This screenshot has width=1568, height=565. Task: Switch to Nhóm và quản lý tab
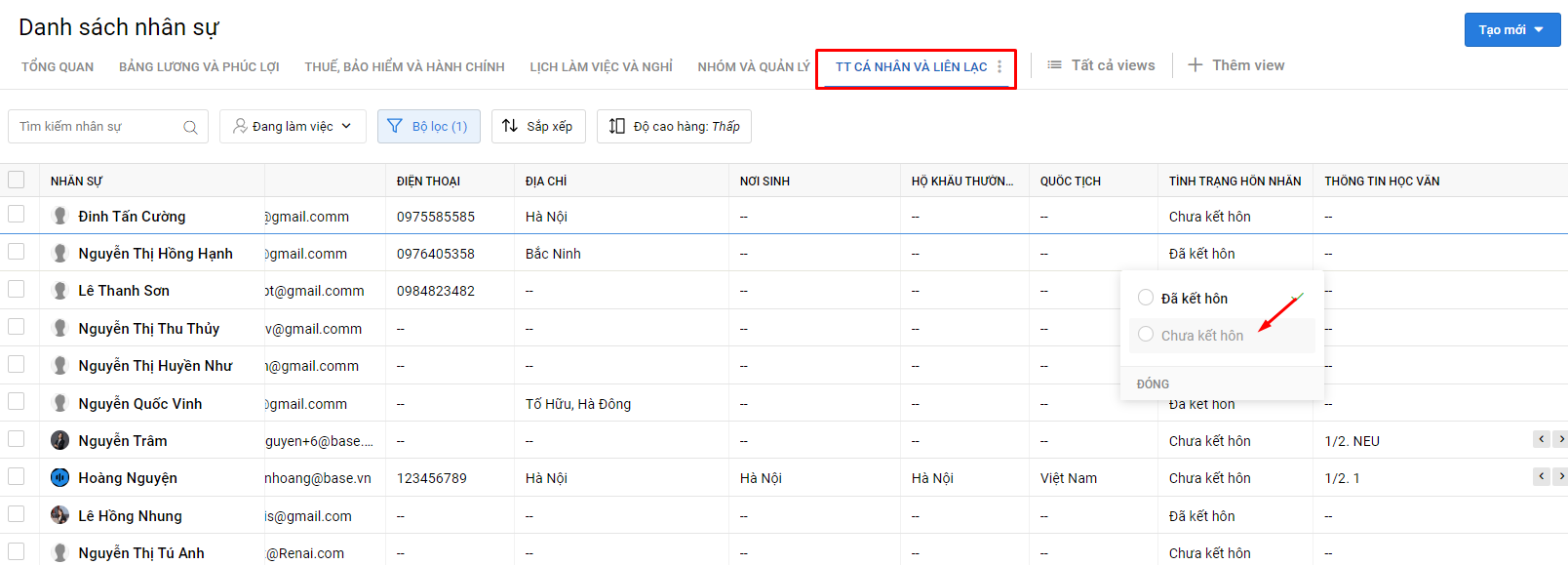click(754, 66)
